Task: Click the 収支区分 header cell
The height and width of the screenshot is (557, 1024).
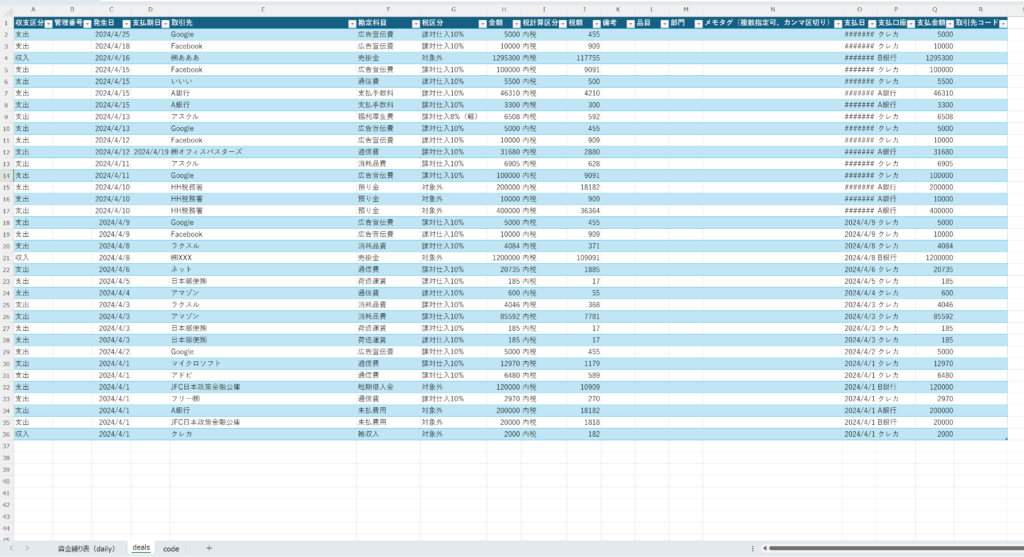Action: pyautogui.click(x=33, y=23)
